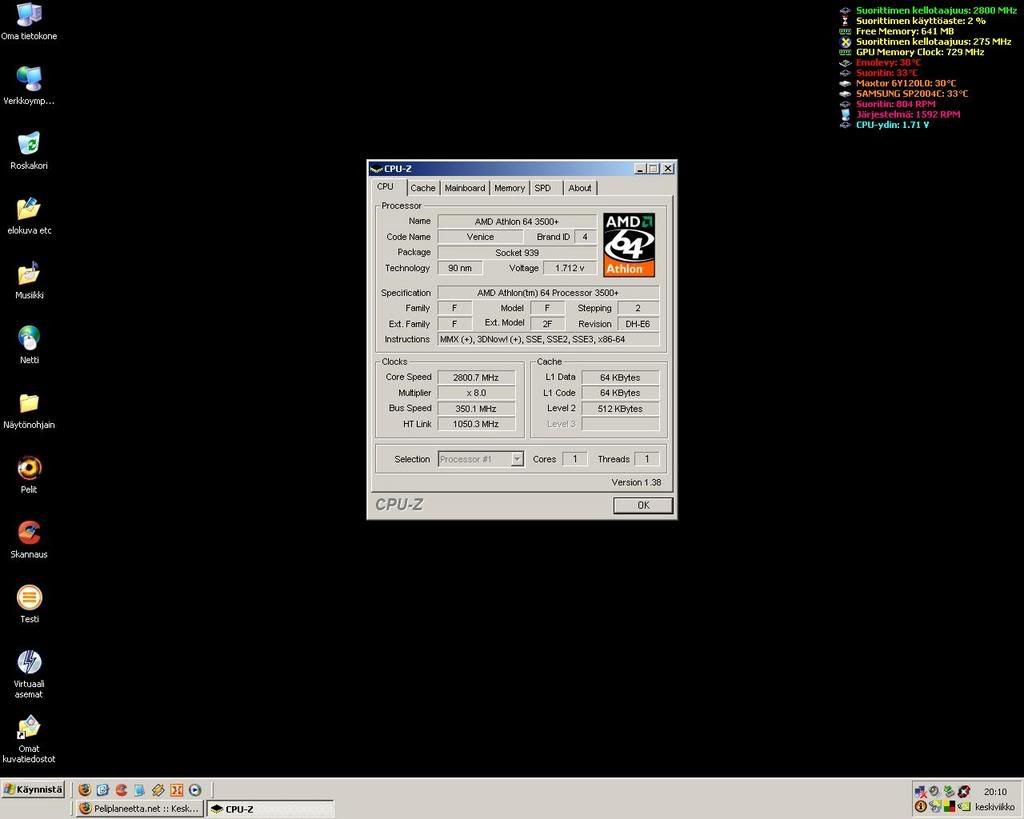The image size is (1024, 819).
Task: Open the Processor #1 selection dropdown
Action: (517, 459)
